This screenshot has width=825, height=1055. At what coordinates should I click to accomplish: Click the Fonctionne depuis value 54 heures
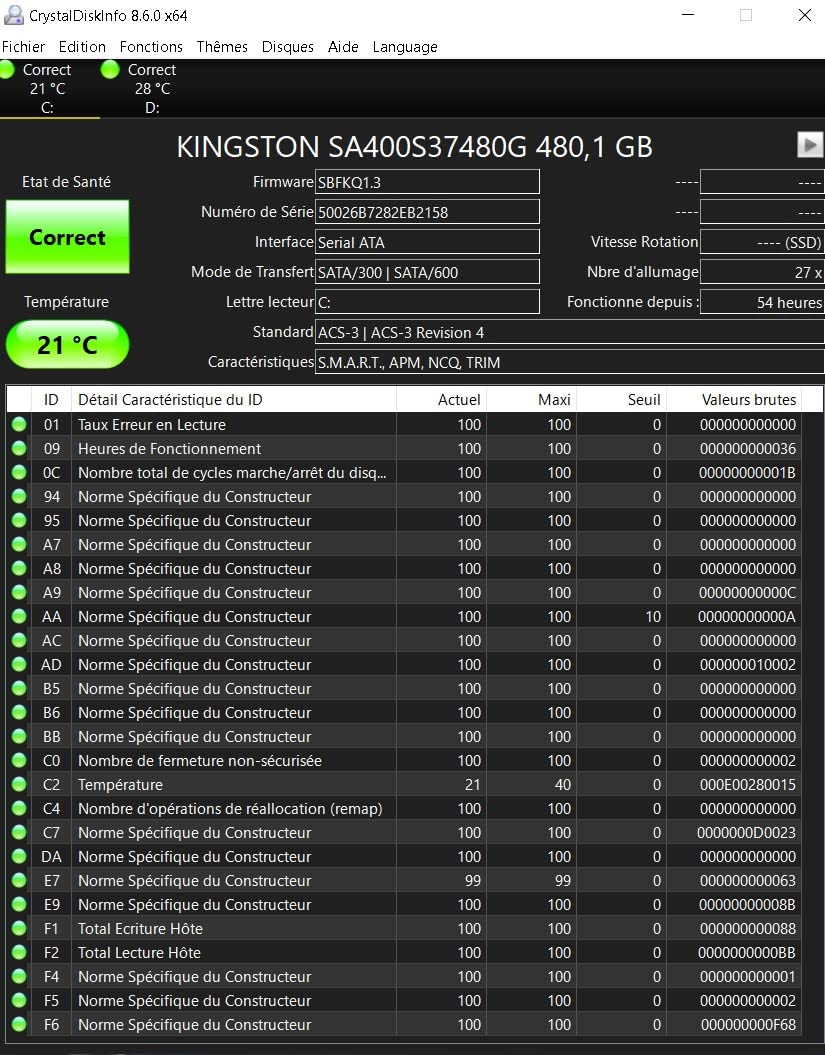click(762, 302)
